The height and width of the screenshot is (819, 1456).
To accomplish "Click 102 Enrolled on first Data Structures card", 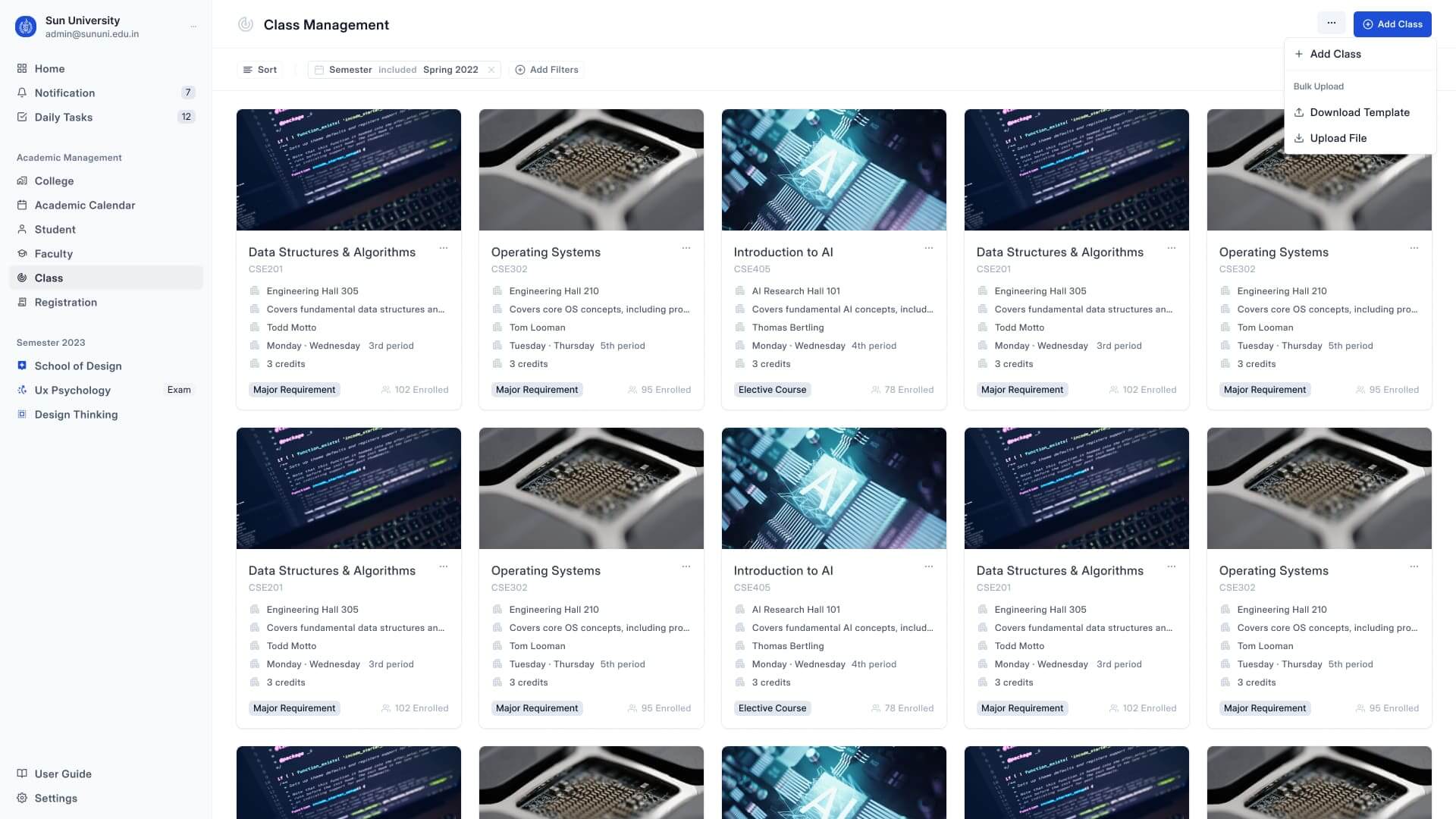I will (415, 390).
